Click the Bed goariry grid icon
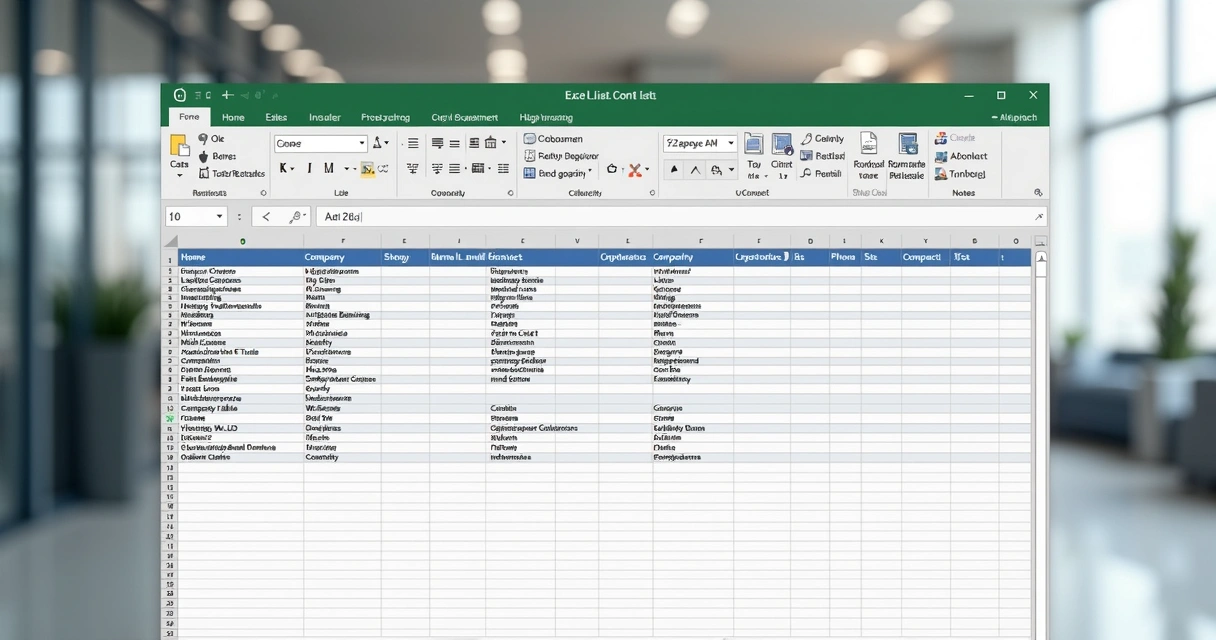The image size is (1216, 640). 530,173
